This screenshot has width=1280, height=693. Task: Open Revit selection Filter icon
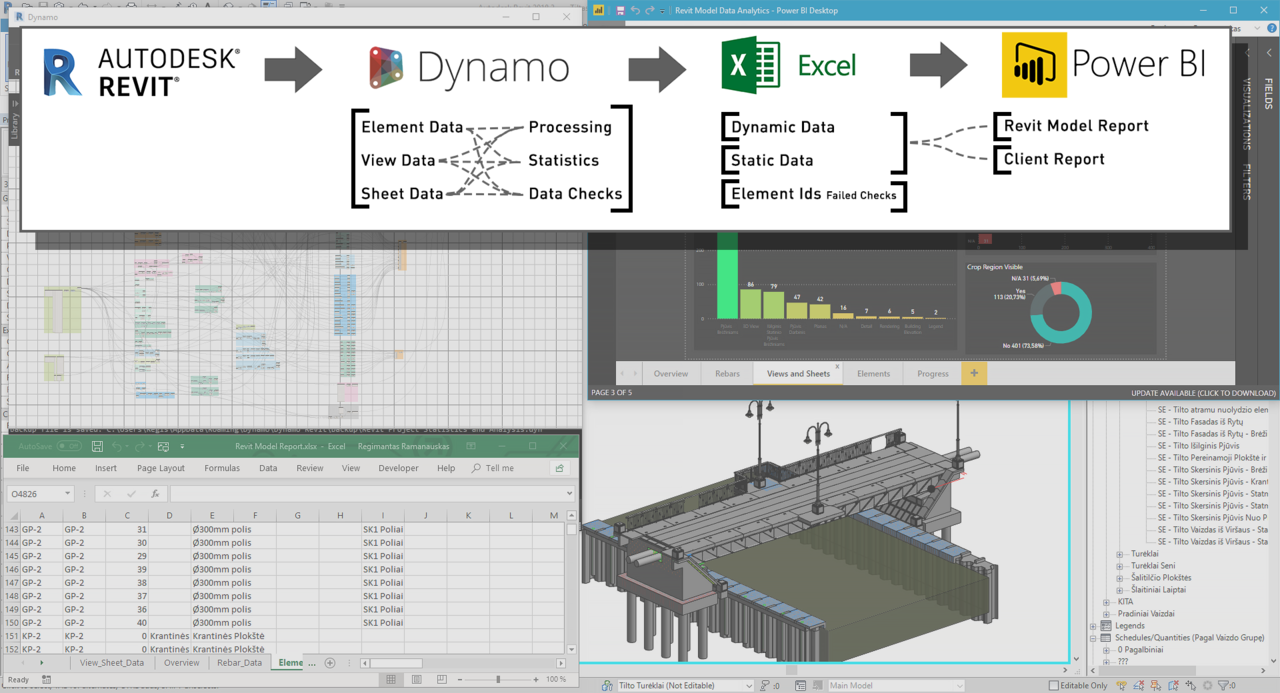pyautogui.click(x=1225, y=685)
